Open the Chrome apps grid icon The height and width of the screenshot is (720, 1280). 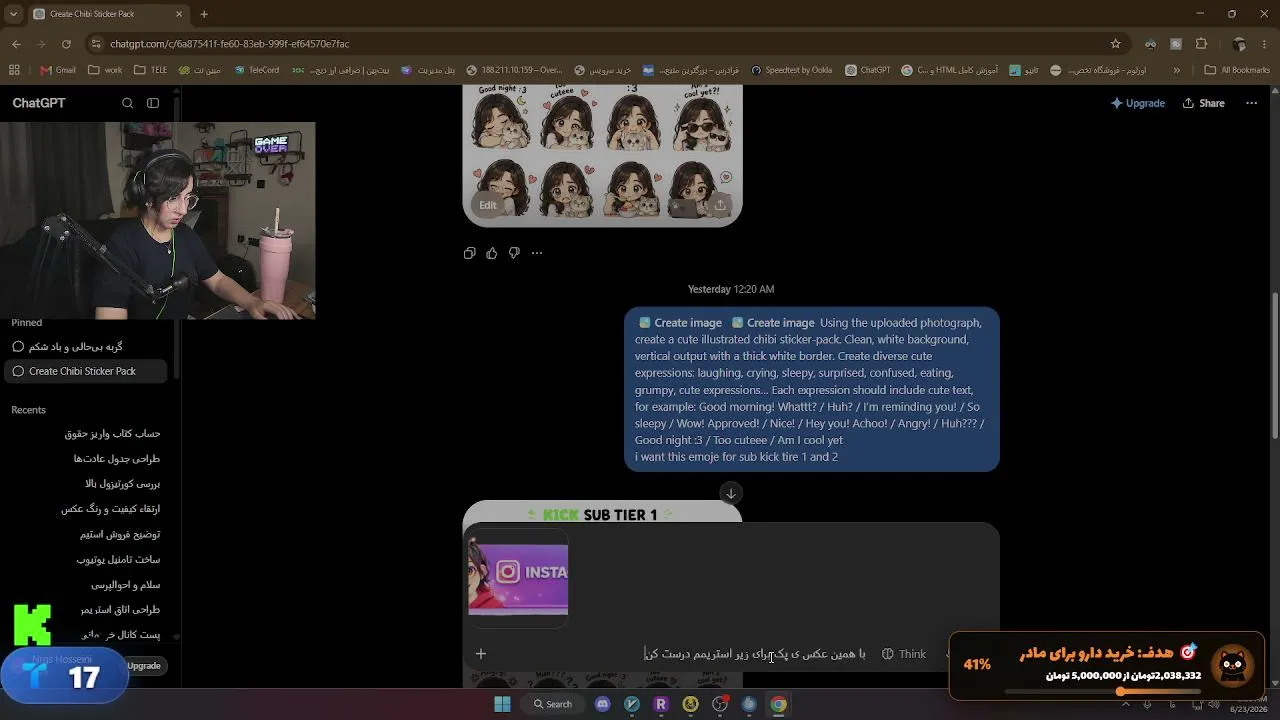point(14,70)
